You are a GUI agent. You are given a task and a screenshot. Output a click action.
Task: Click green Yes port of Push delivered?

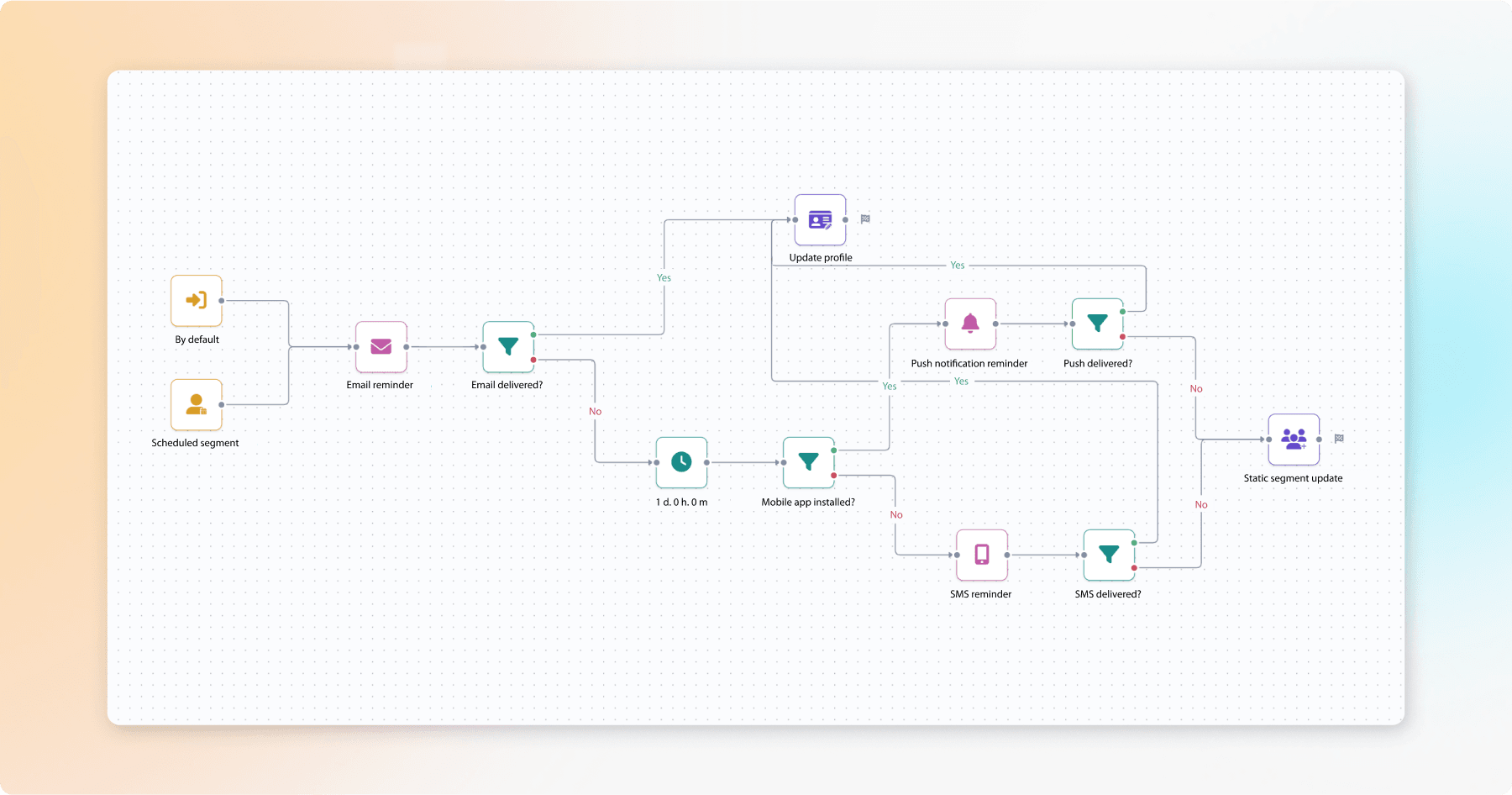(1122, 312)
